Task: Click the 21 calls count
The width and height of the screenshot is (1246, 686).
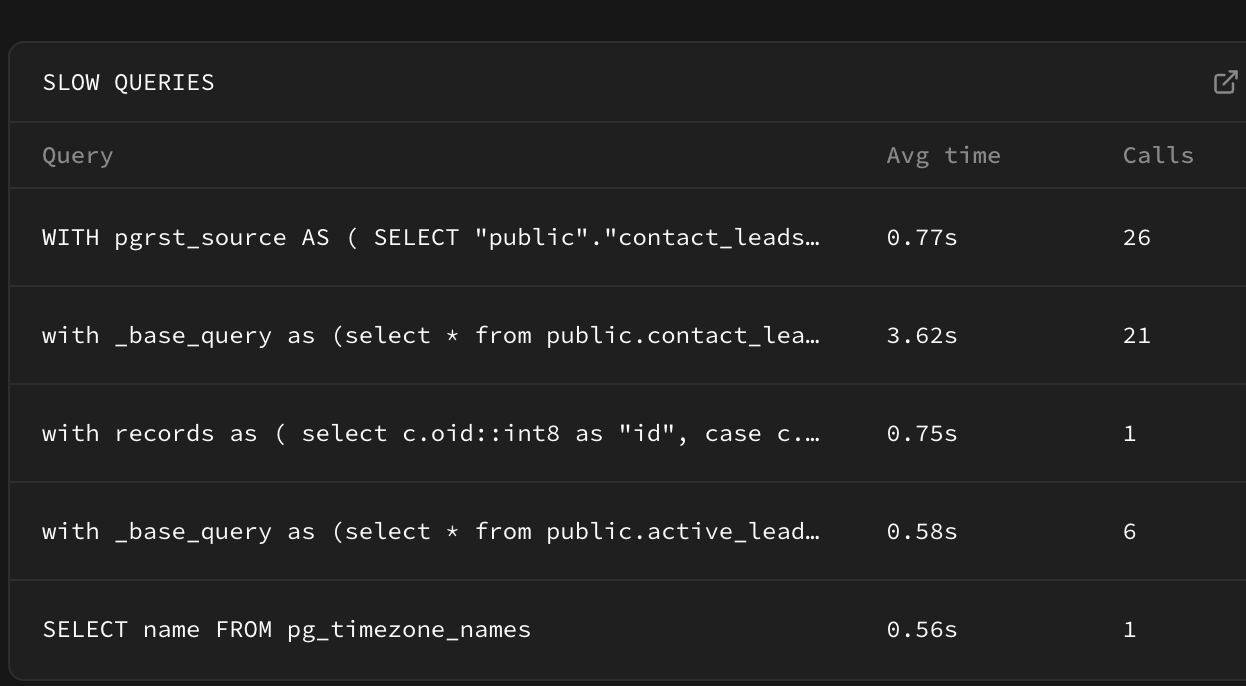Action: (1136, 336)
